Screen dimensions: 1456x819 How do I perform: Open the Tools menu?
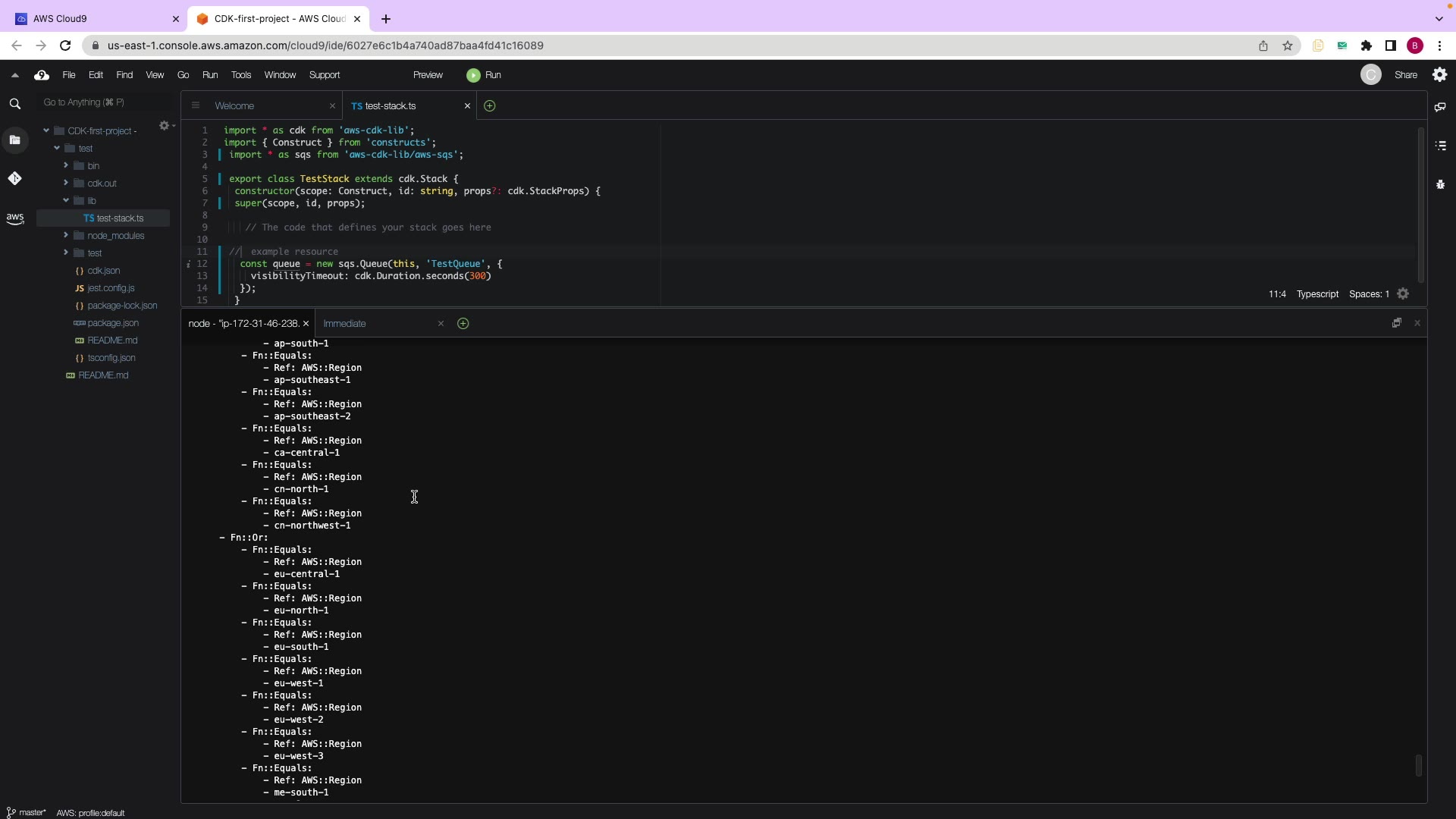pyautogui.click(x=240, y=75)
